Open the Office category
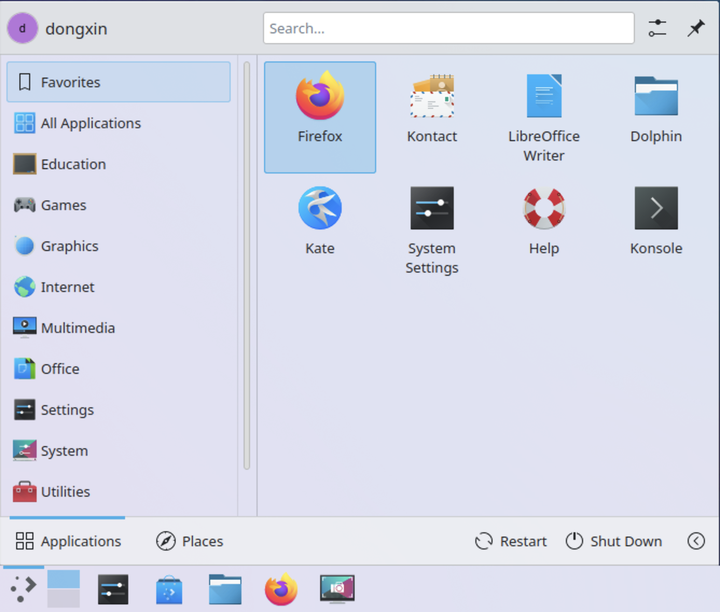The width and height of the screenshot is (720, 612). (x=118, y=369)
